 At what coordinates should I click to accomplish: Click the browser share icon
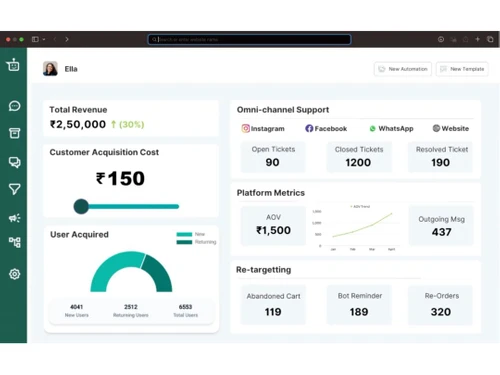click(x=465, y=39)
